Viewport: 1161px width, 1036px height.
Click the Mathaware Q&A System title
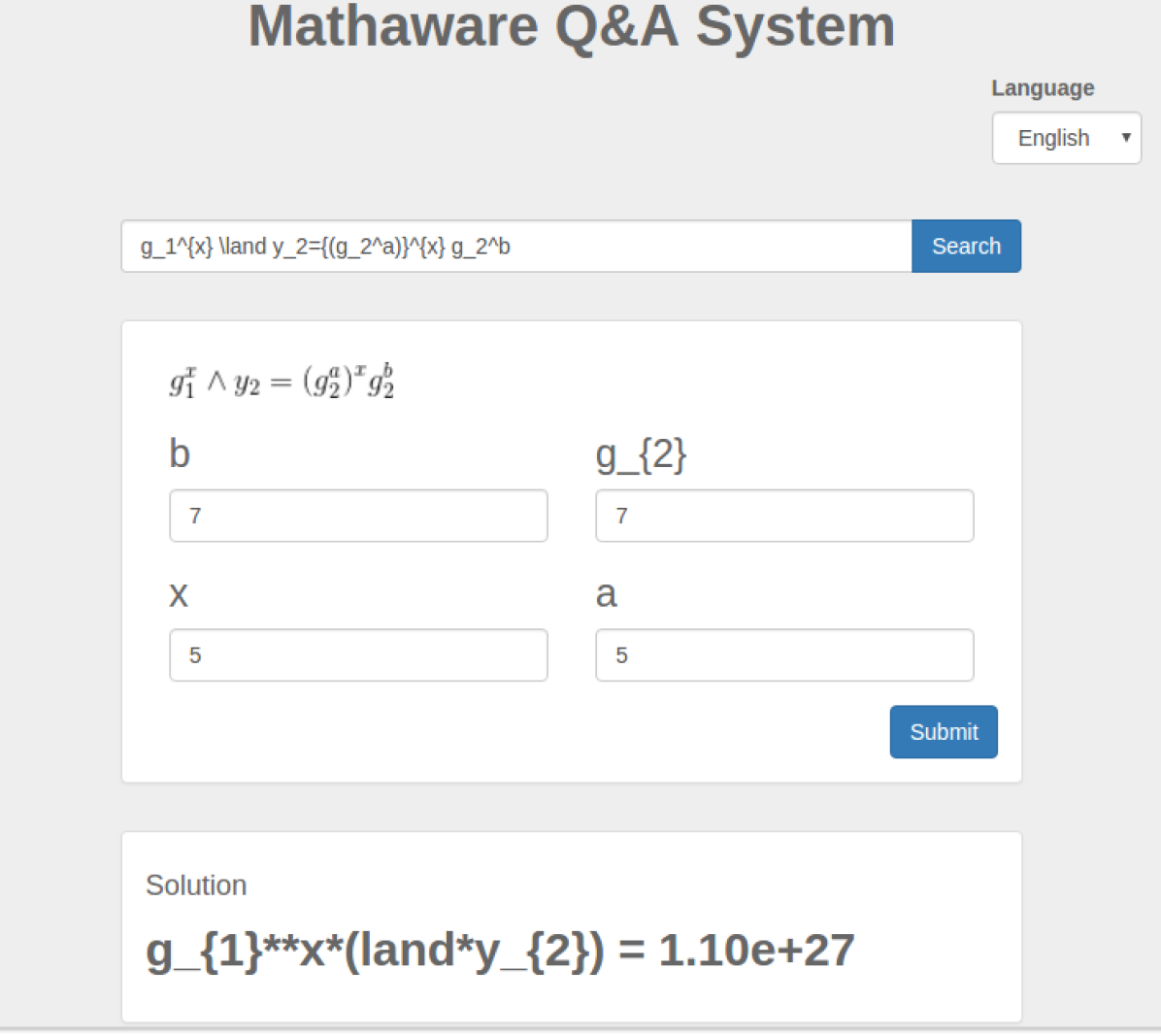[x=572, y=26]
